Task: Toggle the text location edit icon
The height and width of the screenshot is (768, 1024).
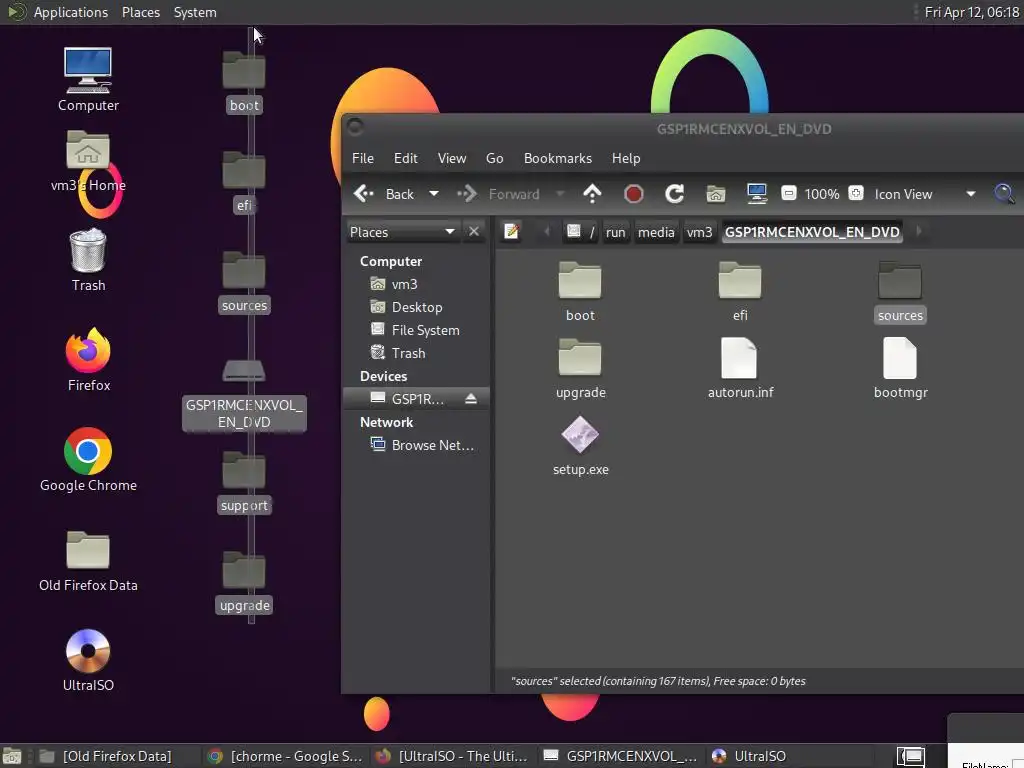Action: tap(511, 231)
